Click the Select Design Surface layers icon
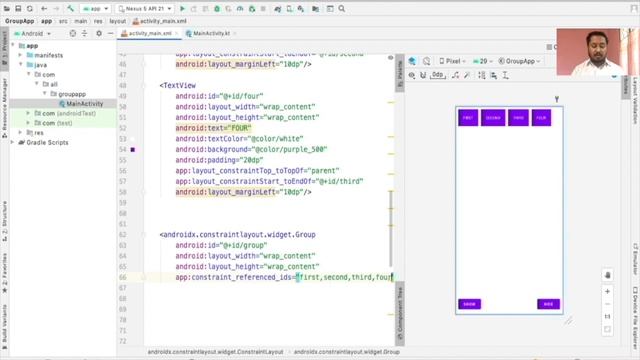 pos(412,61)
